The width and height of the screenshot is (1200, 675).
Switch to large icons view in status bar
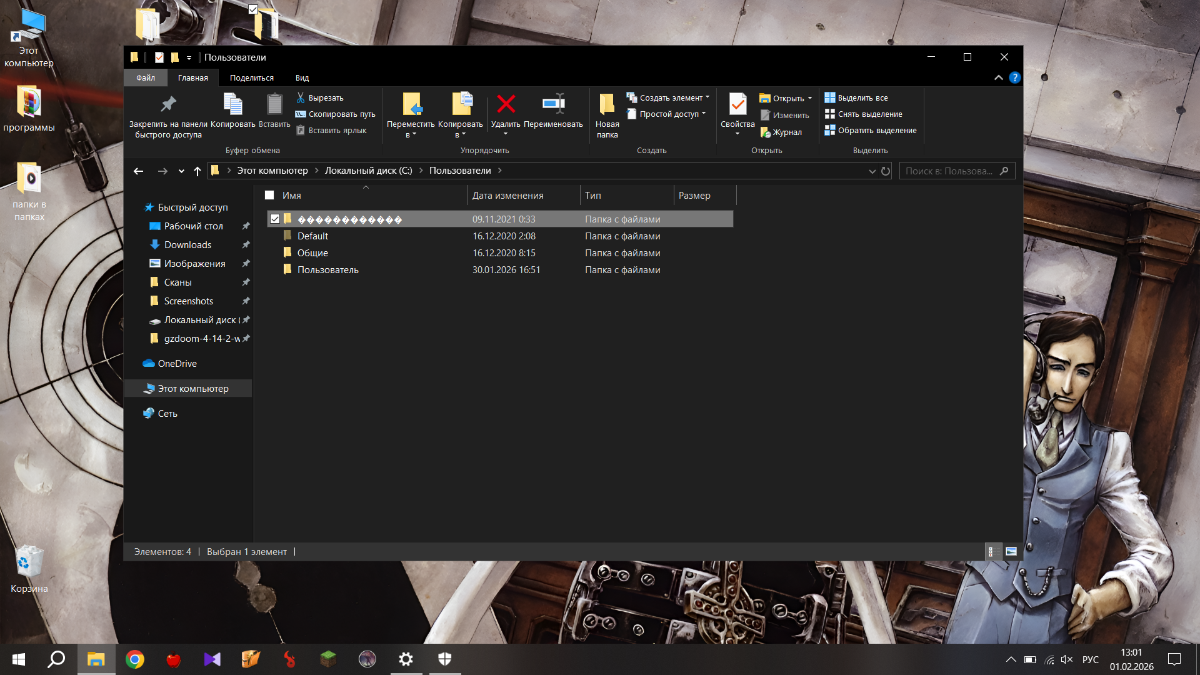click(x=1011, y=551)
